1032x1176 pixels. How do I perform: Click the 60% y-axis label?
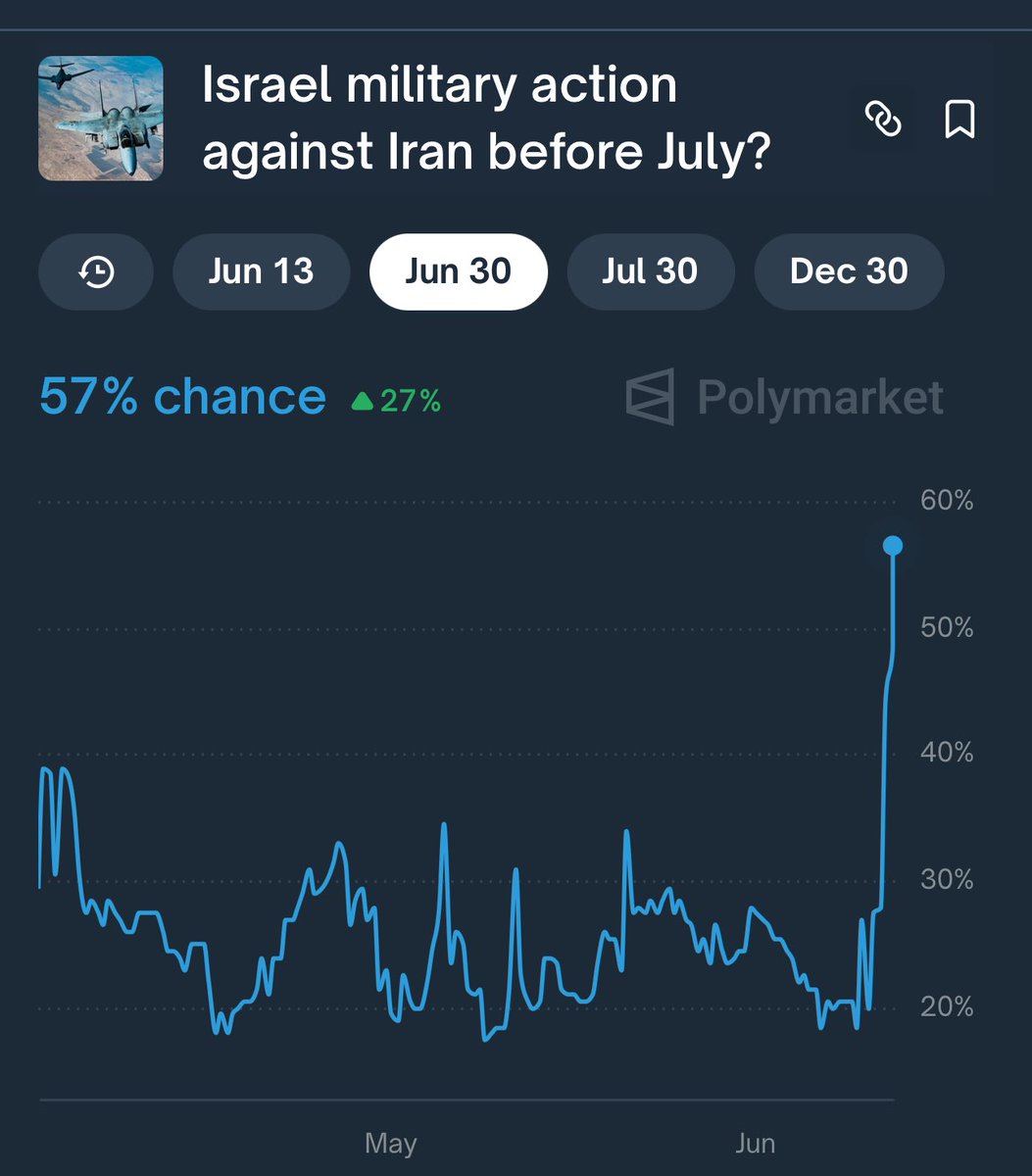[x=947, y=501]
